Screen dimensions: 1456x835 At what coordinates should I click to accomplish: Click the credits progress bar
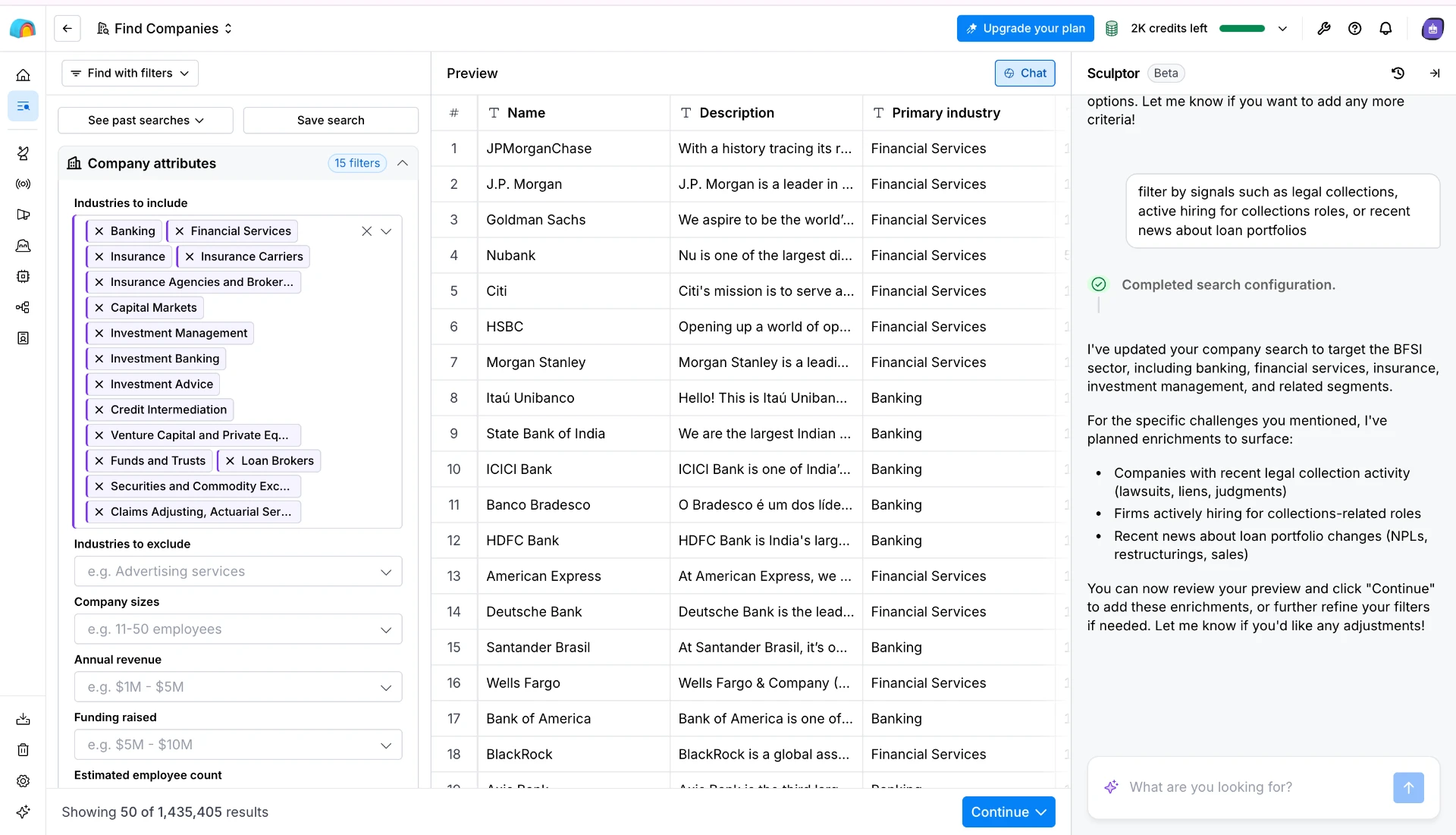(1242, 29)
